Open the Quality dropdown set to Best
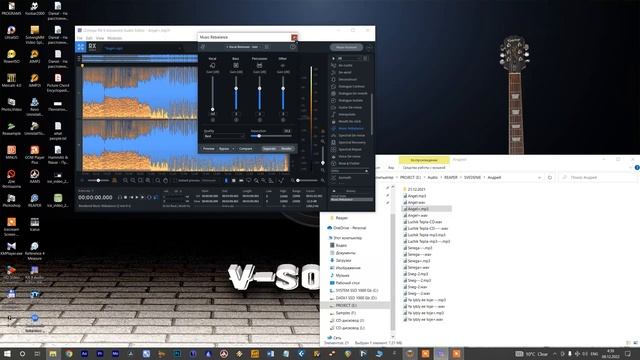This screenshot has height=360, width=640. click(x=224, y=136)
